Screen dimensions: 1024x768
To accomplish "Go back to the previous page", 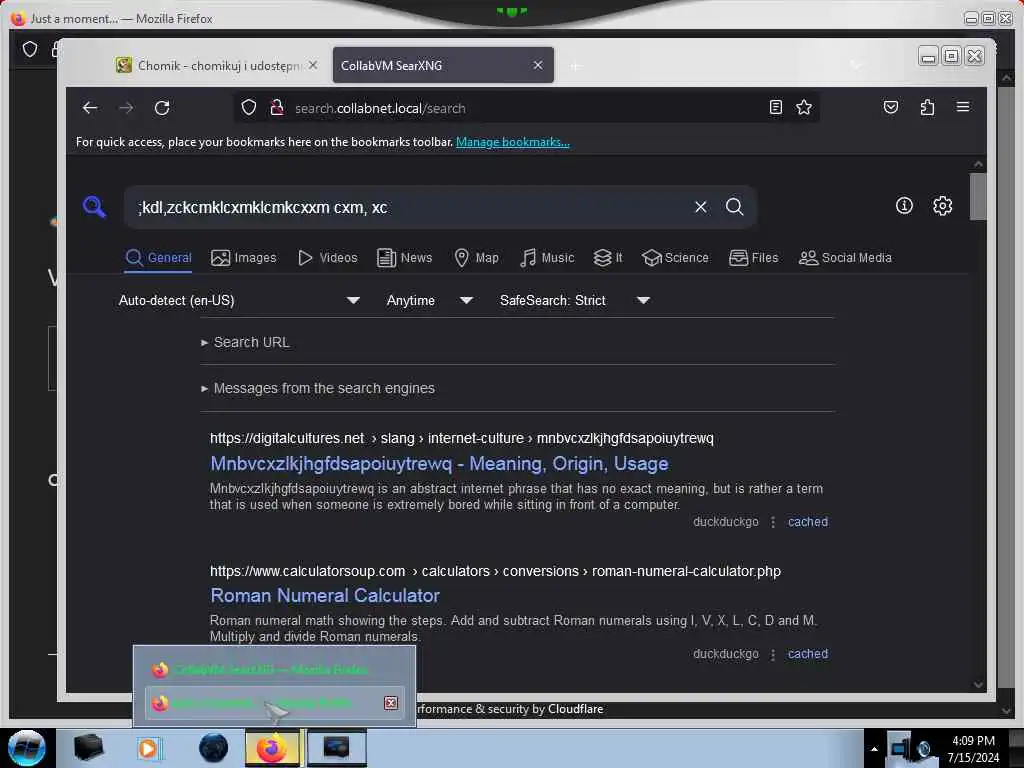I will (x=90, y=108).
